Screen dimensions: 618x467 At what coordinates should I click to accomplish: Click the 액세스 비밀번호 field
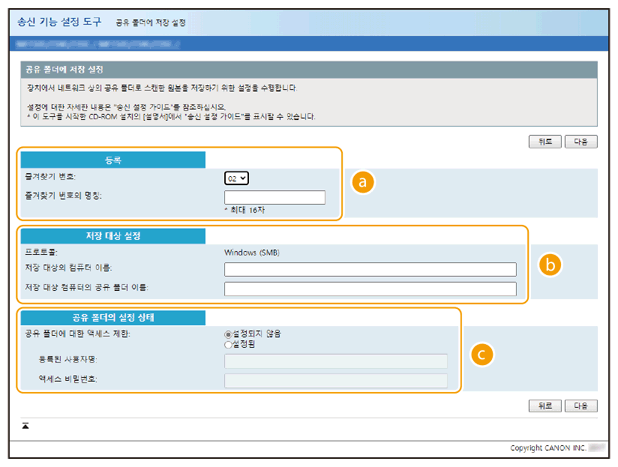[x=335, y=380]
